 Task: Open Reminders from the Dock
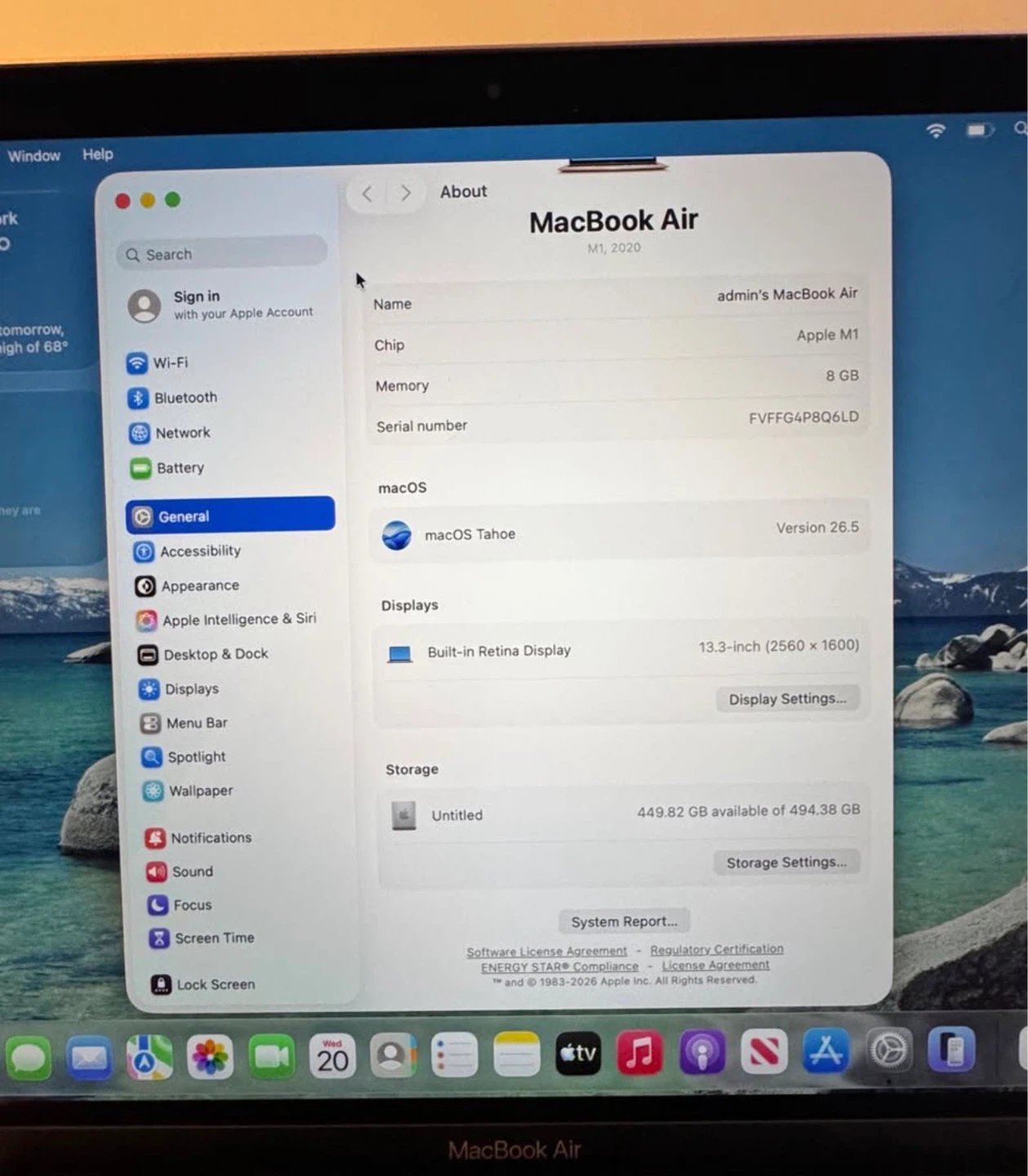pyautogui.click(x=455, y=1055)
